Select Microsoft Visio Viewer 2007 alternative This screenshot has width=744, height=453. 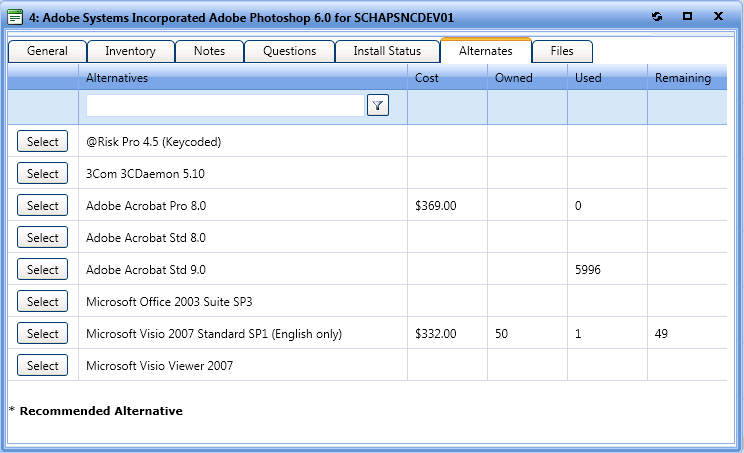tap(43, 365)
